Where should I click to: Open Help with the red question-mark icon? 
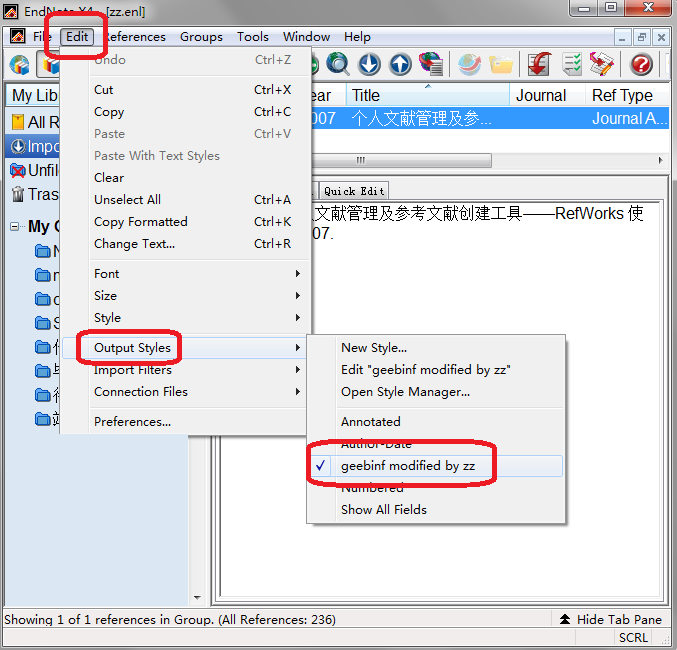(x=641, y=64)
